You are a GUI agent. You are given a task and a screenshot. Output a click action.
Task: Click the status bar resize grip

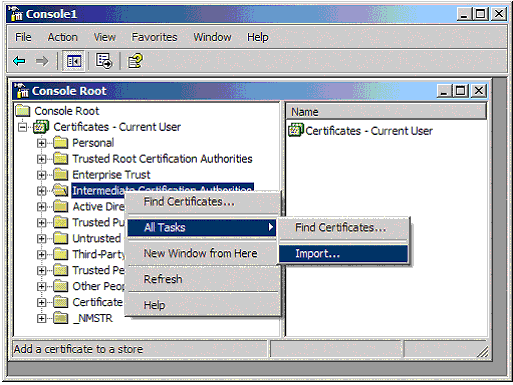click(482, 352)
